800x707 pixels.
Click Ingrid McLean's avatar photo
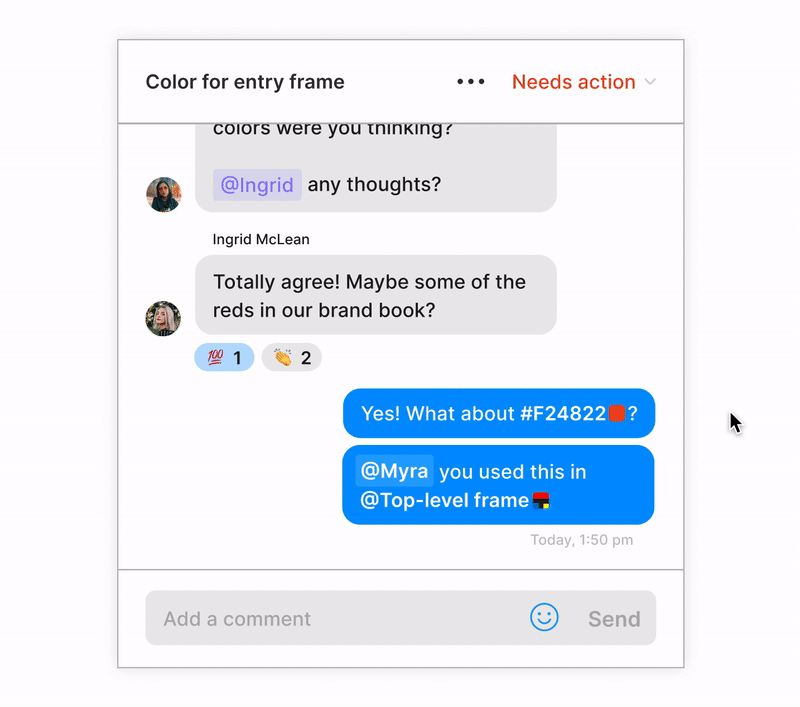click(163, 318)
